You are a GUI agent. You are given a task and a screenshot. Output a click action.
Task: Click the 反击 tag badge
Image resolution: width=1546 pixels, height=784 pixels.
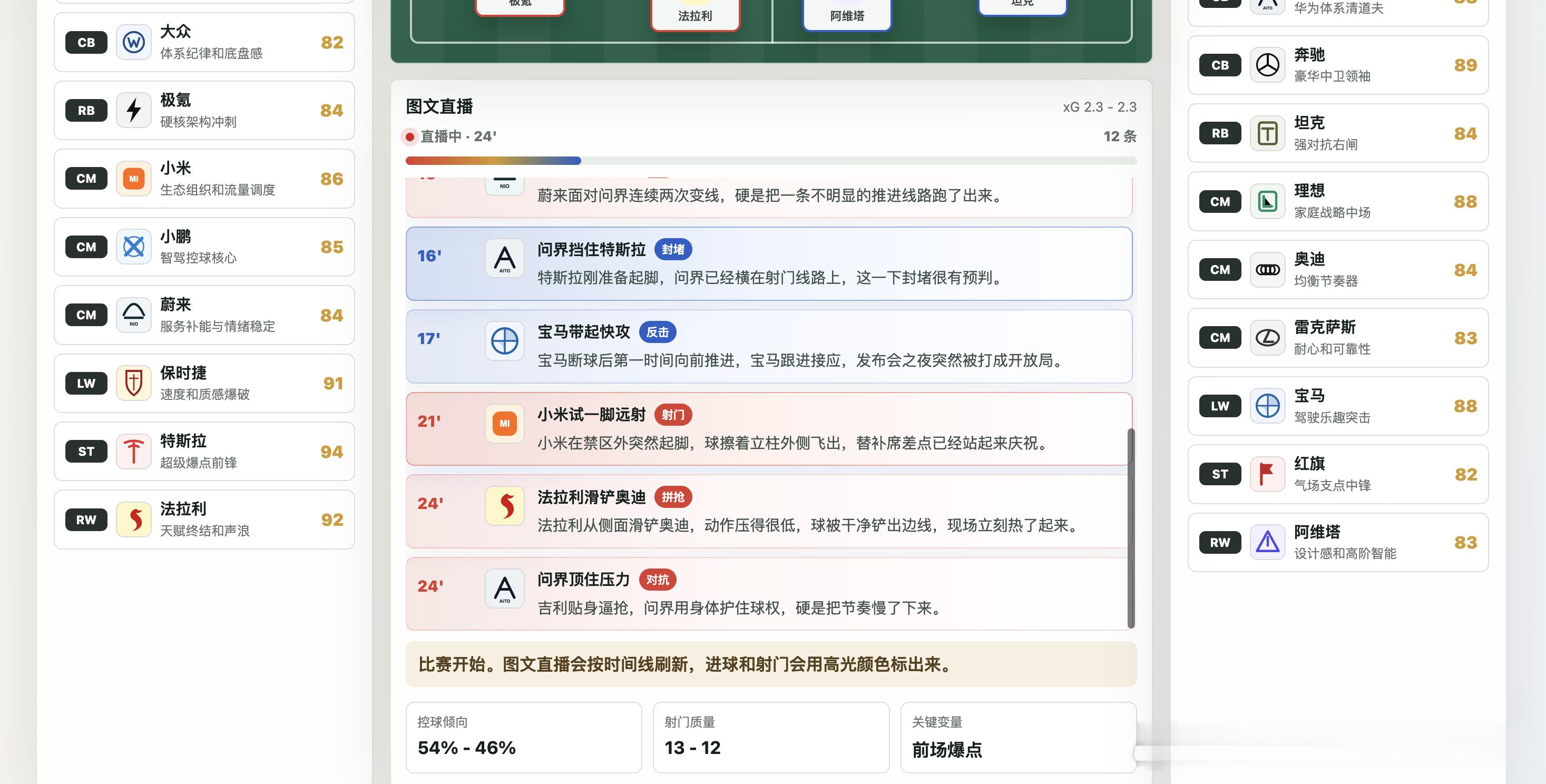pos(657,332)
